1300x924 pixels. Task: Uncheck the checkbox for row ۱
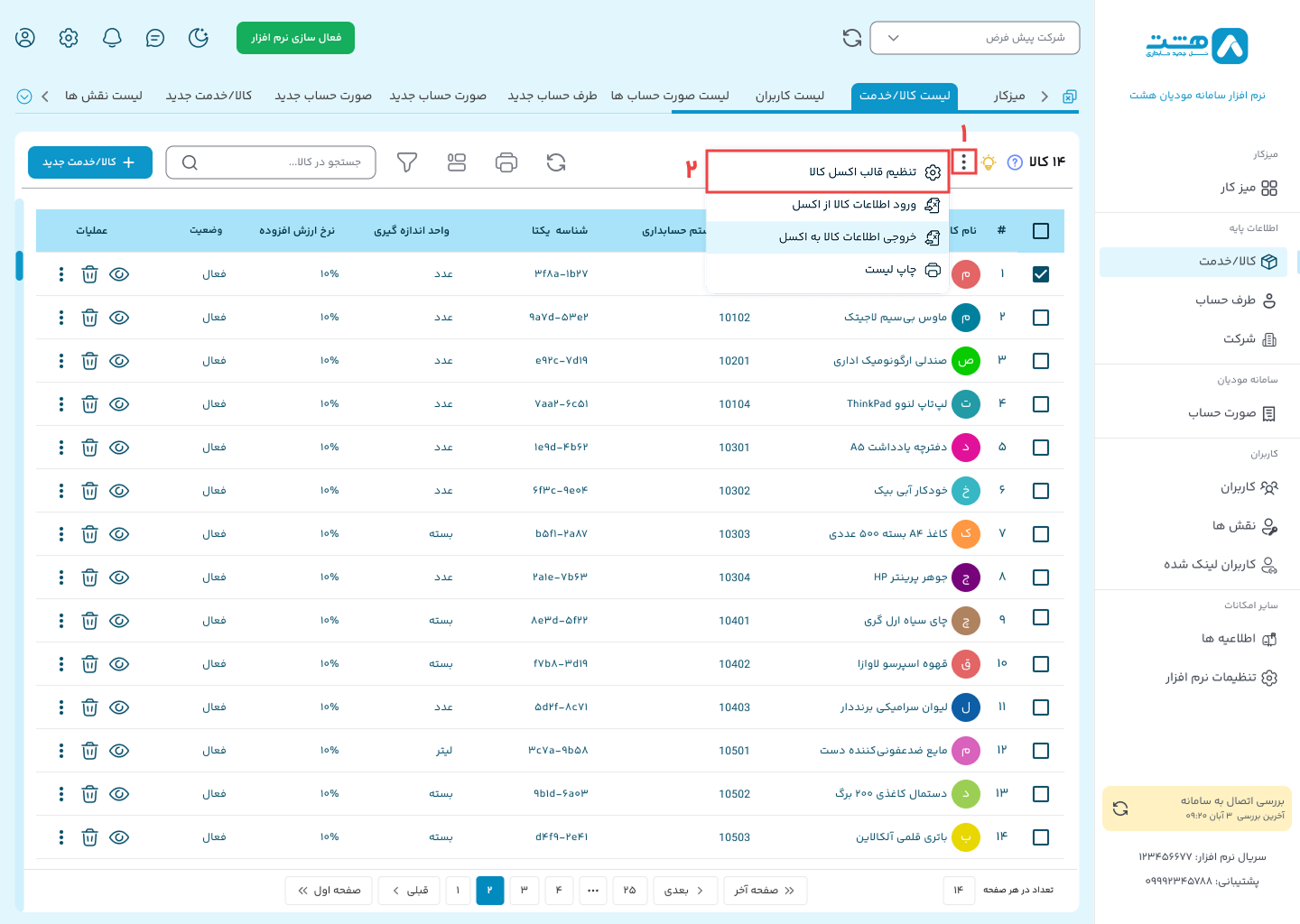[x=1040, y=274]
